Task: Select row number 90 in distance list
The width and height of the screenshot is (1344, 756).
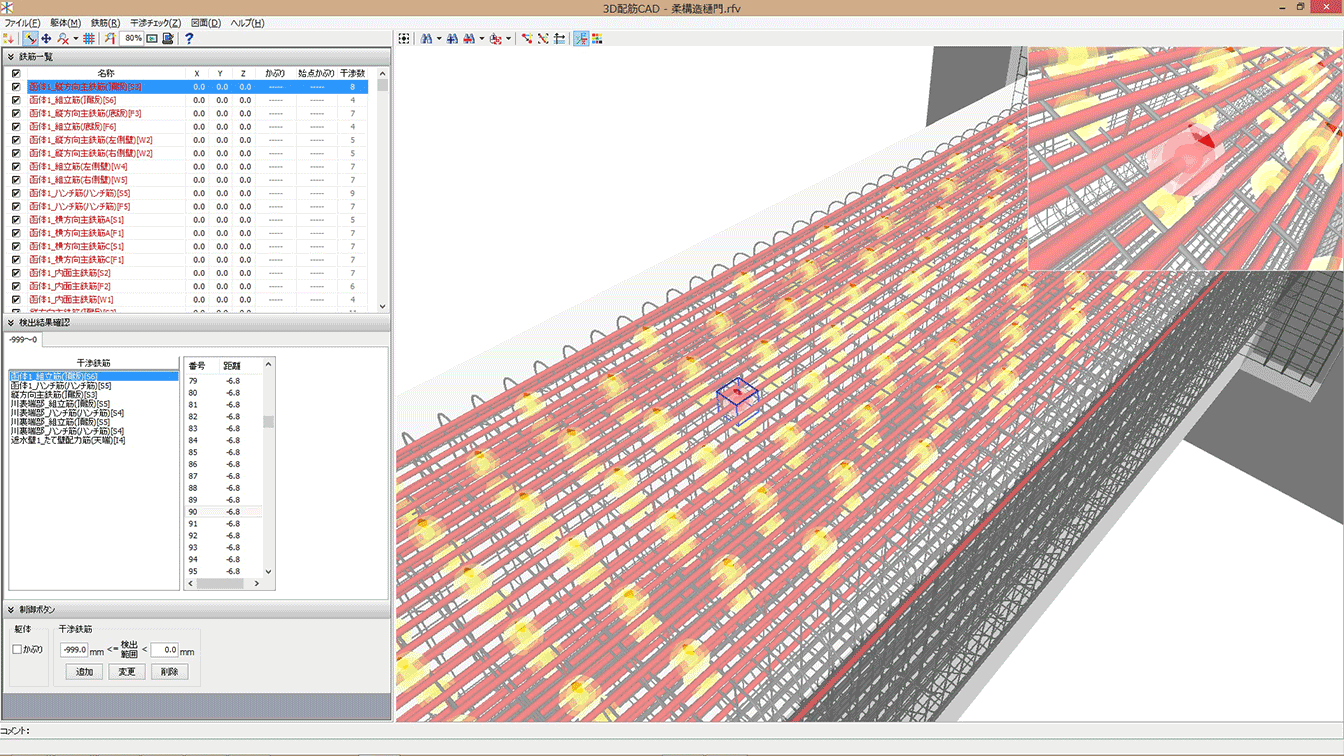Action: (x=223, y=512)
